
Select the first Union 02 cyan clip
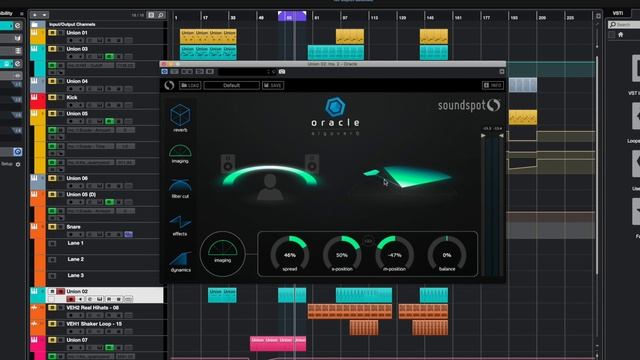222,295
